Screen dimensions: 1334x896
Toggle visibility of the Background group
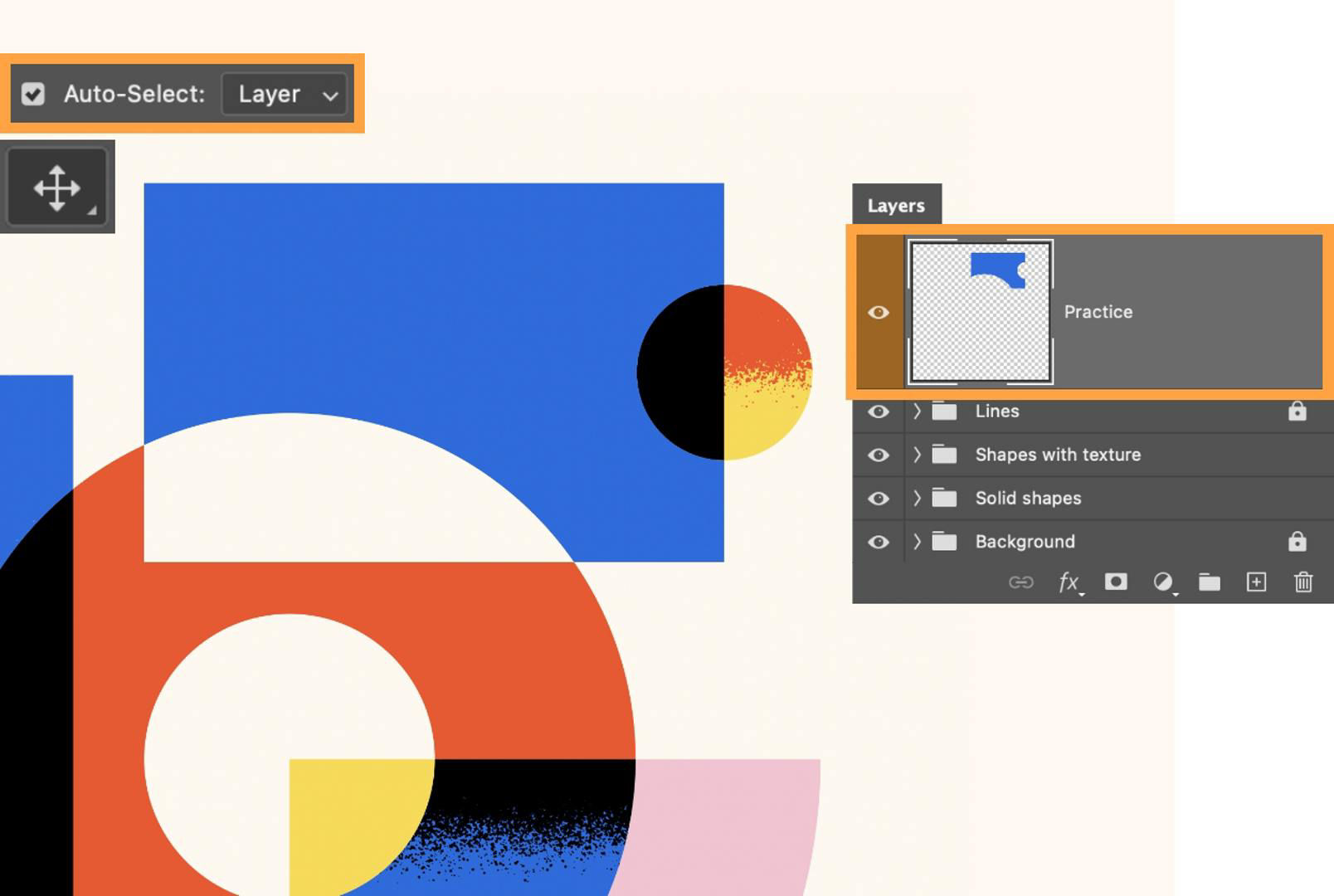click(879, 542)
